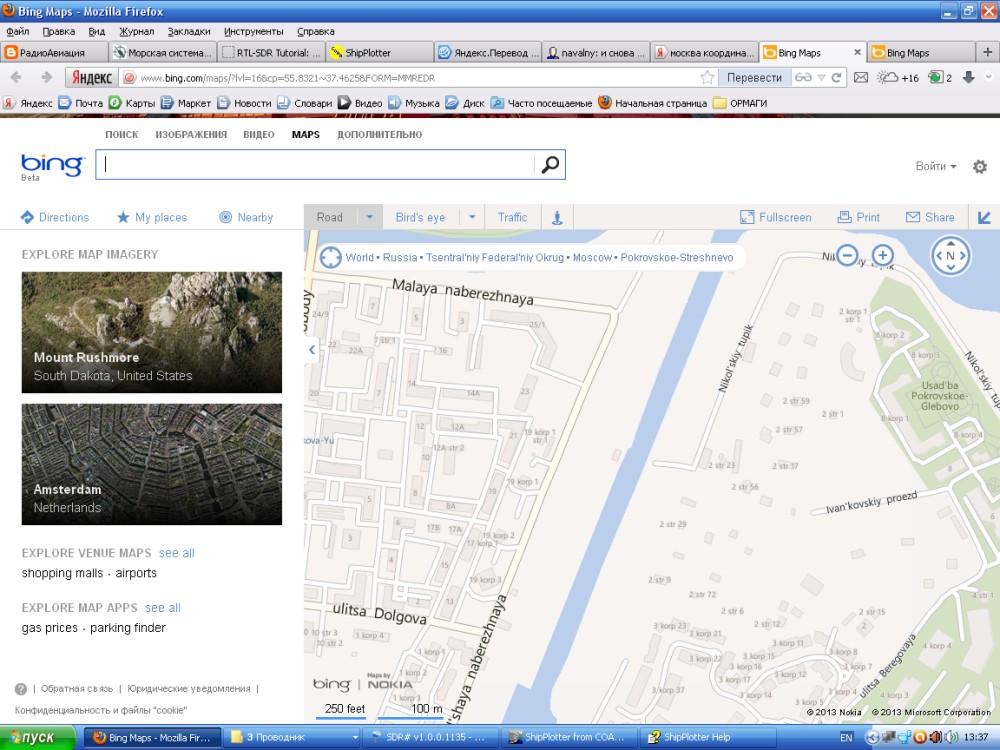Image resolution: width=1000 pixels, height=750 pixels.
Task: Open Streetside pegman icon in toolbar
Action: [x=557, y=217]
